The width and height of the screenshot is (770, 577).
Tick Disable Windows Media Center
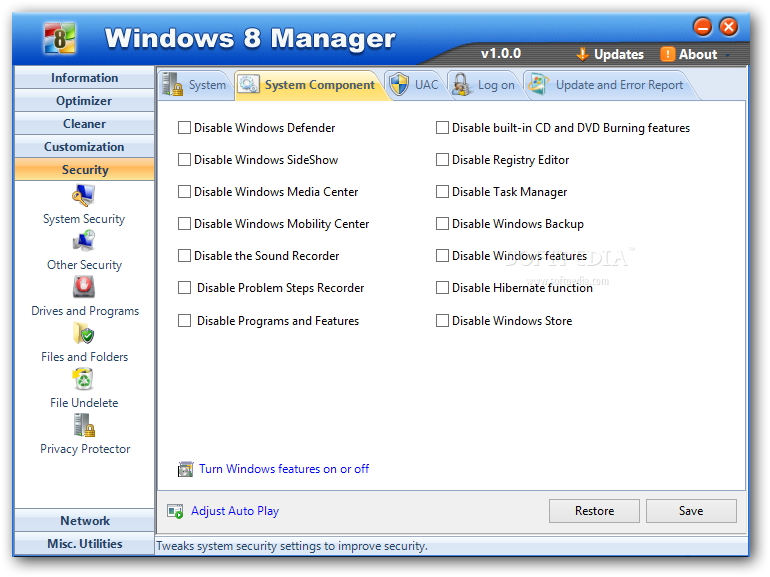[x=184, y=192]
